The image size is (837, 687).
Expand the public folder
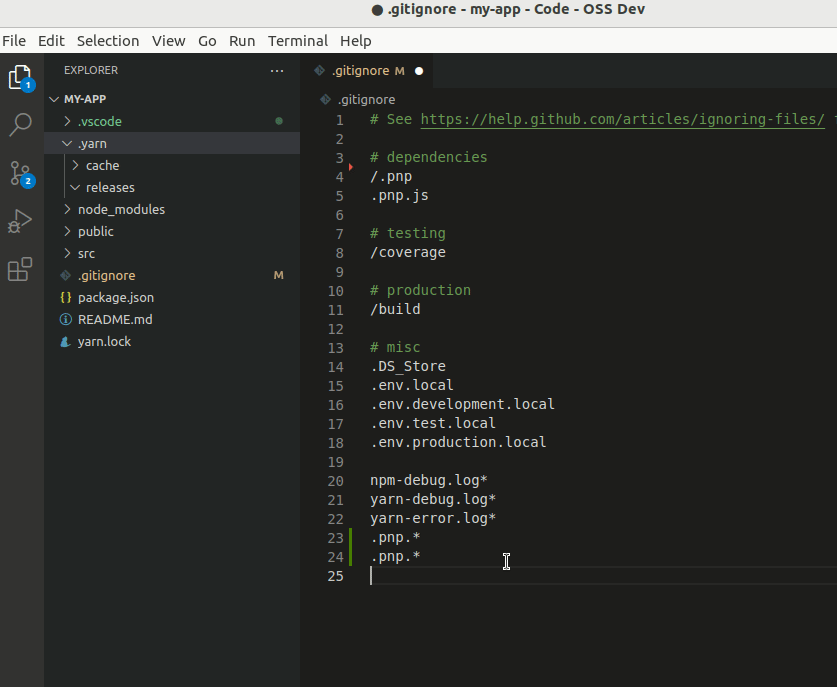(67, 231)
